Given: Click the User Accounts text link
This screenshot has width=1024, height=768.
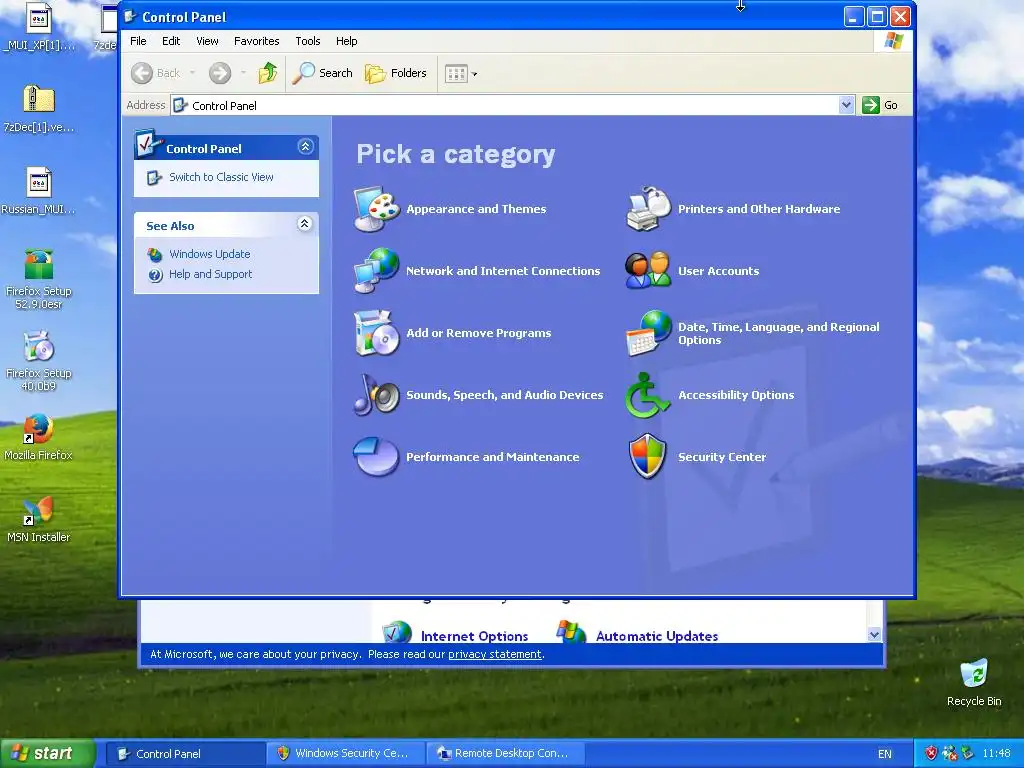Looking at the screenshot, I should [x=718, y=271].
